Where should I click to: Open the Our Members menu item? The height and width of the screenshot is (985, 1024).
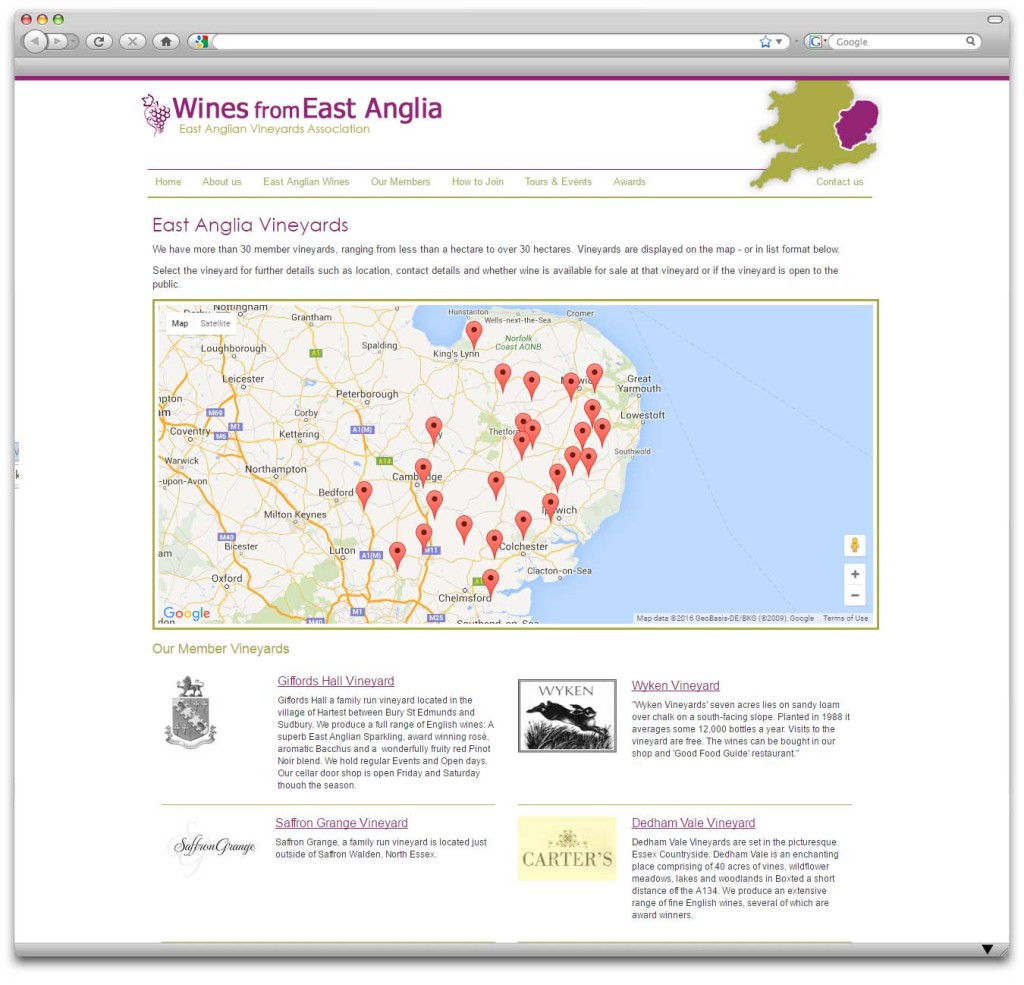(x=400, y=182)
